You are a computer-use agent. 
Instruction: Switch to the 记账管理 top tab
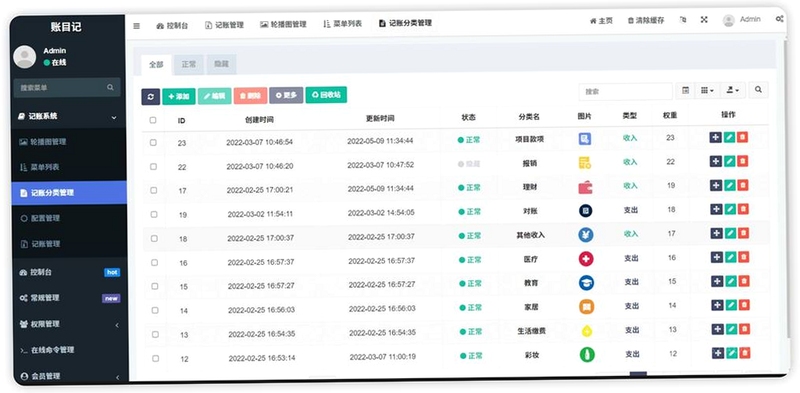click(224, 25)
